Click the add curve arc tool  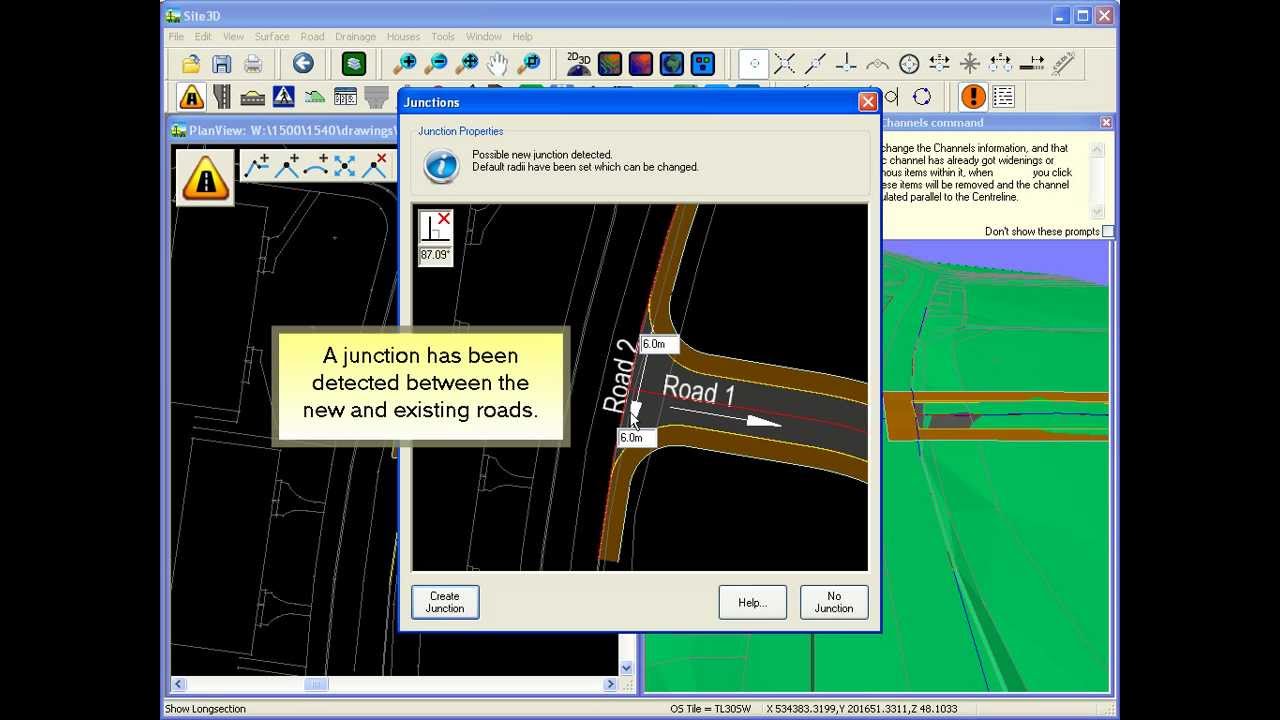pos(316,166)
